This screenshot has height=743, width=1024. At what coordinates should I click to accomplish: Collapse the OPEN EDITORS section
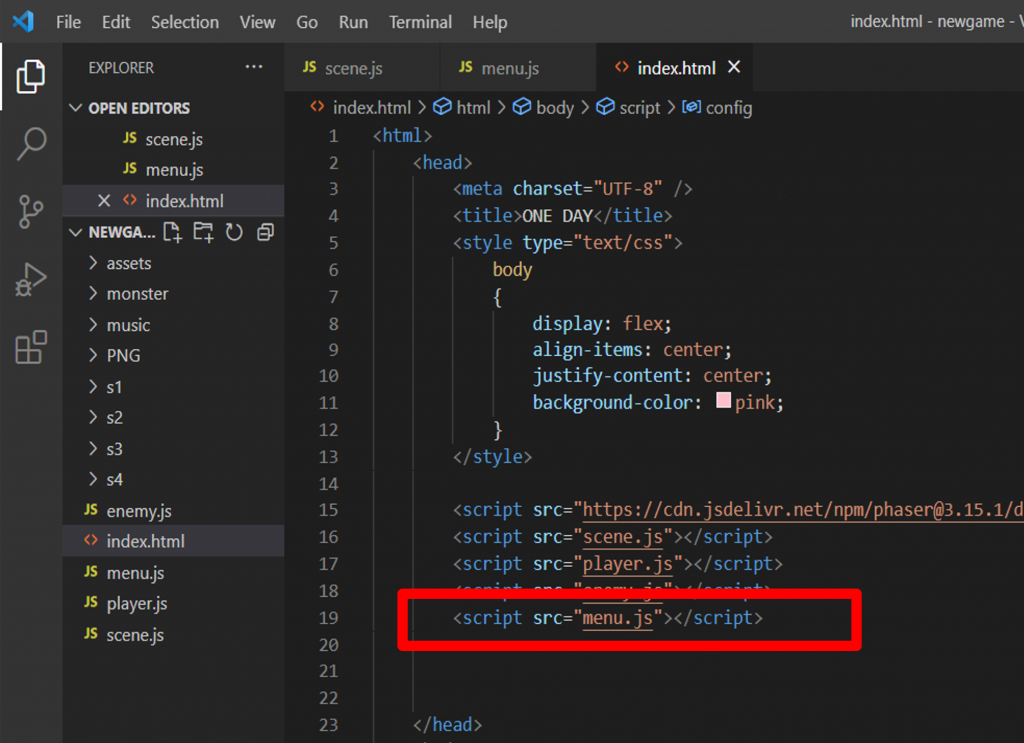(x=76, y=108)
